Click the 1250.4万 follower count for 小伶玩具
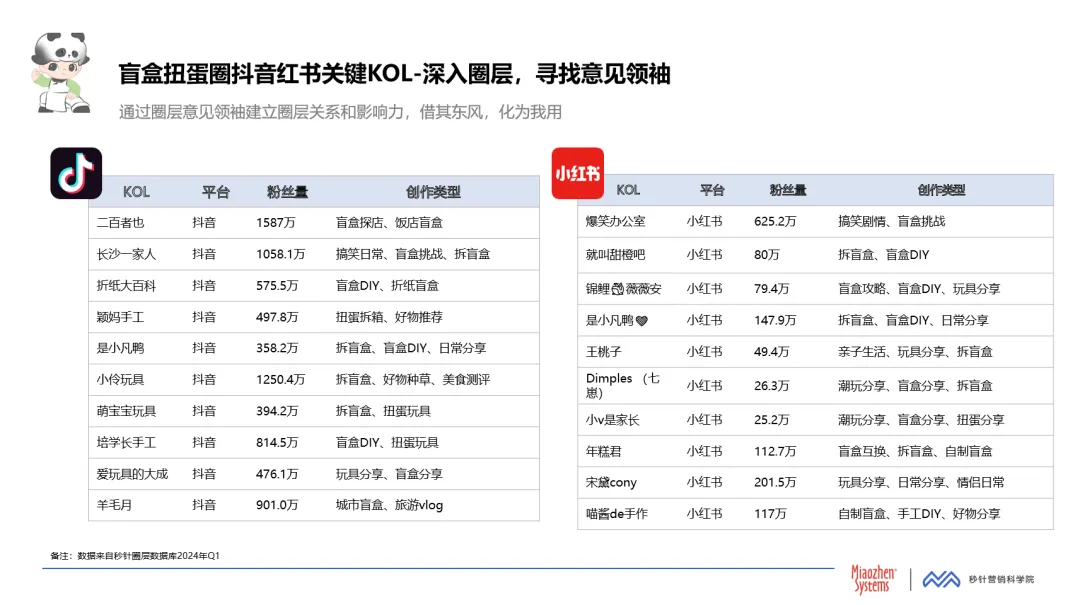 point(280,380)
